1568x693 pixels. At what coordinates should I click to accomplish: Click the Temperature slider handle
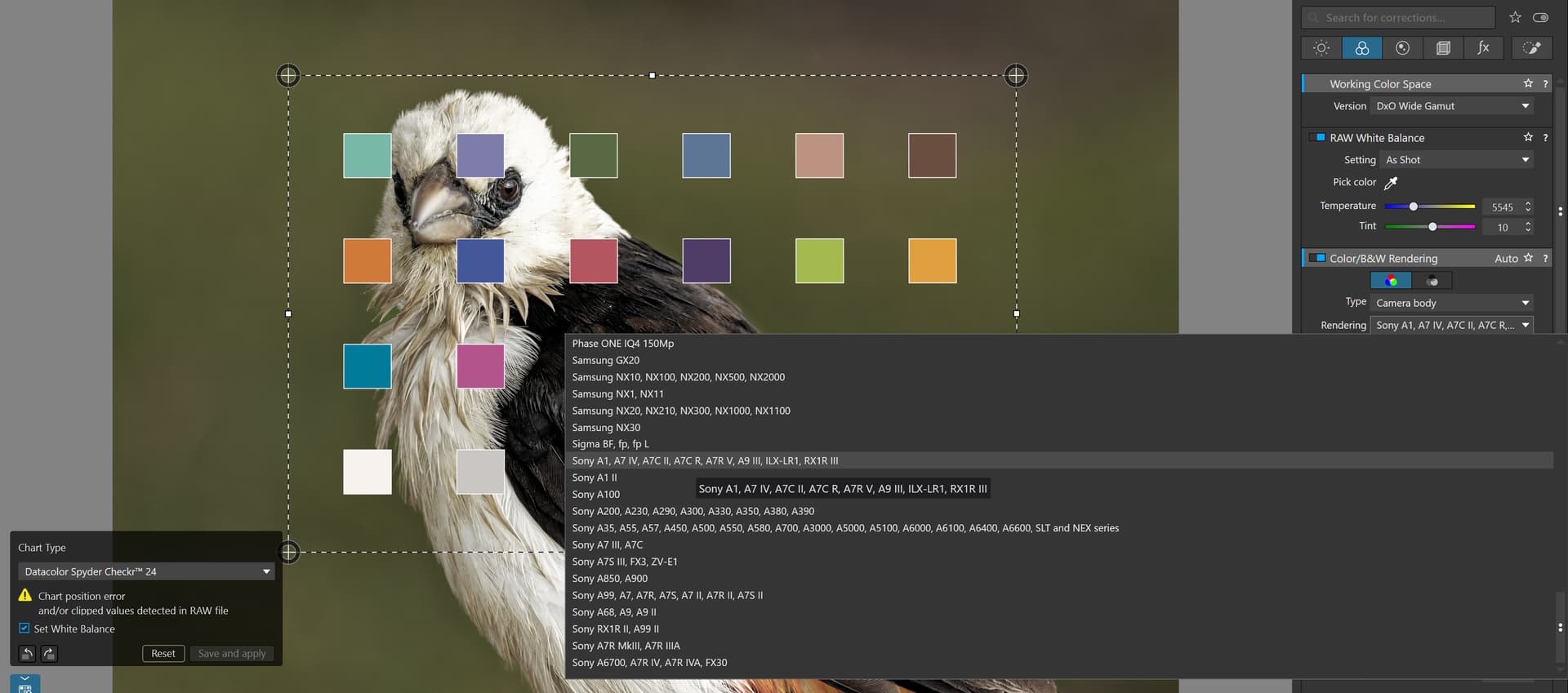click(1413, 207)
